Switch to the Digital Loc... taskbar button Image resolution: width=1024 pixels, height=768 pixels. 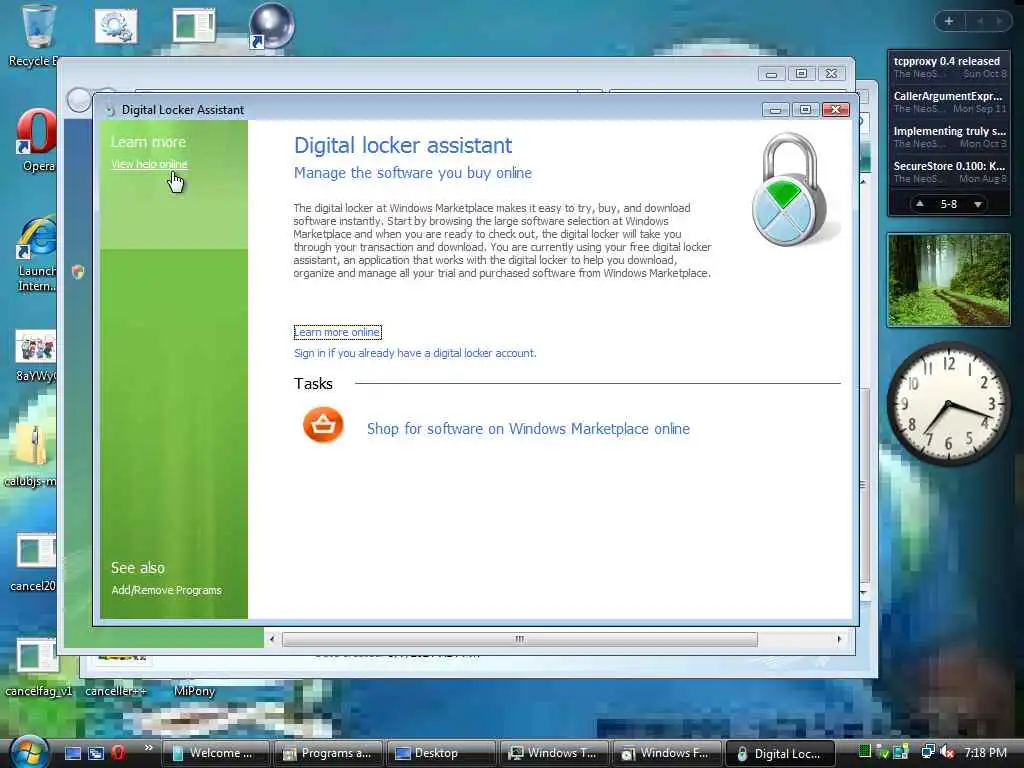[780, 753]
